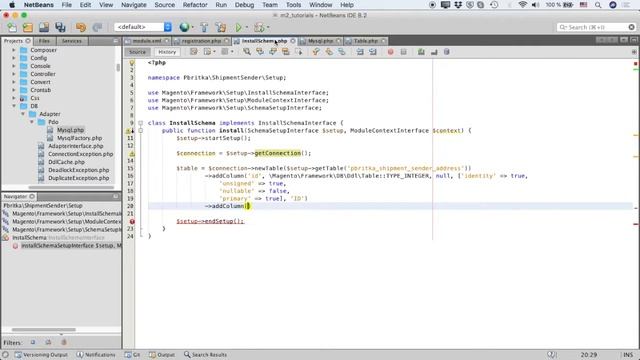
Task: Click the Shift Line Left icon
Action: click(360, 52)
